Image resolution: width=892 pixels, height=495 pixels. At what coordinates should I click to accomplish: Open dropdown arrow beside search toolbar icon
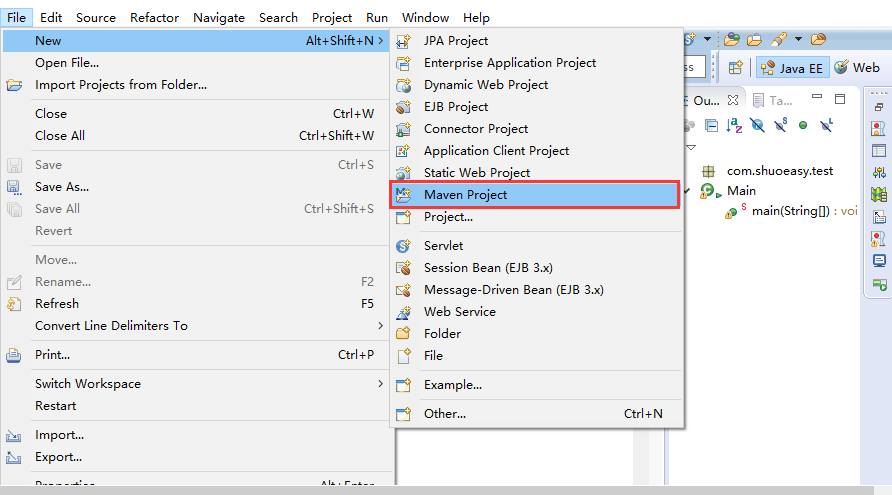[798, 39]
